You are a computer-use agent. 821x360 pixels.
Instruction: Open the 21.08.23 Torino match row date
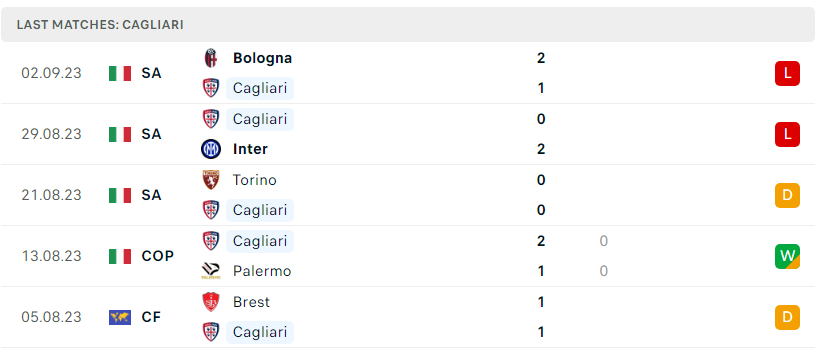pyautogui.click(x=51, y=195)
